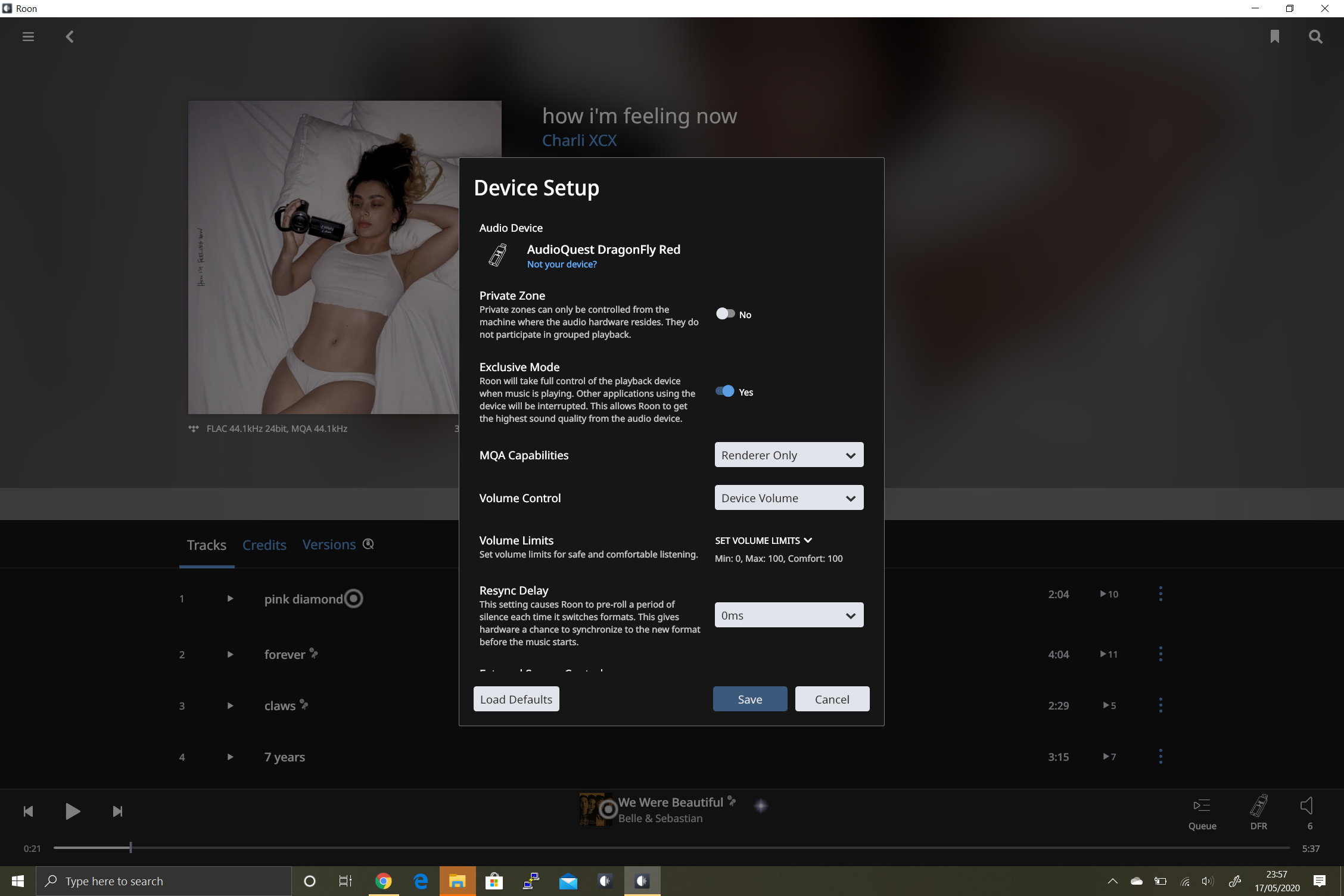
Task: Cancel the device setup dialog
Action: click(832, 699)
